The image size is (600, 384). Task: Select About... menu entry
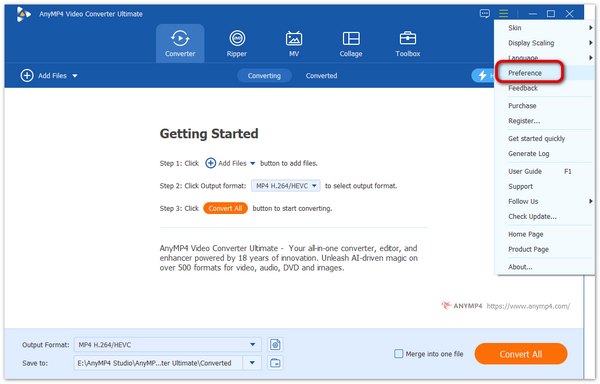543,267
